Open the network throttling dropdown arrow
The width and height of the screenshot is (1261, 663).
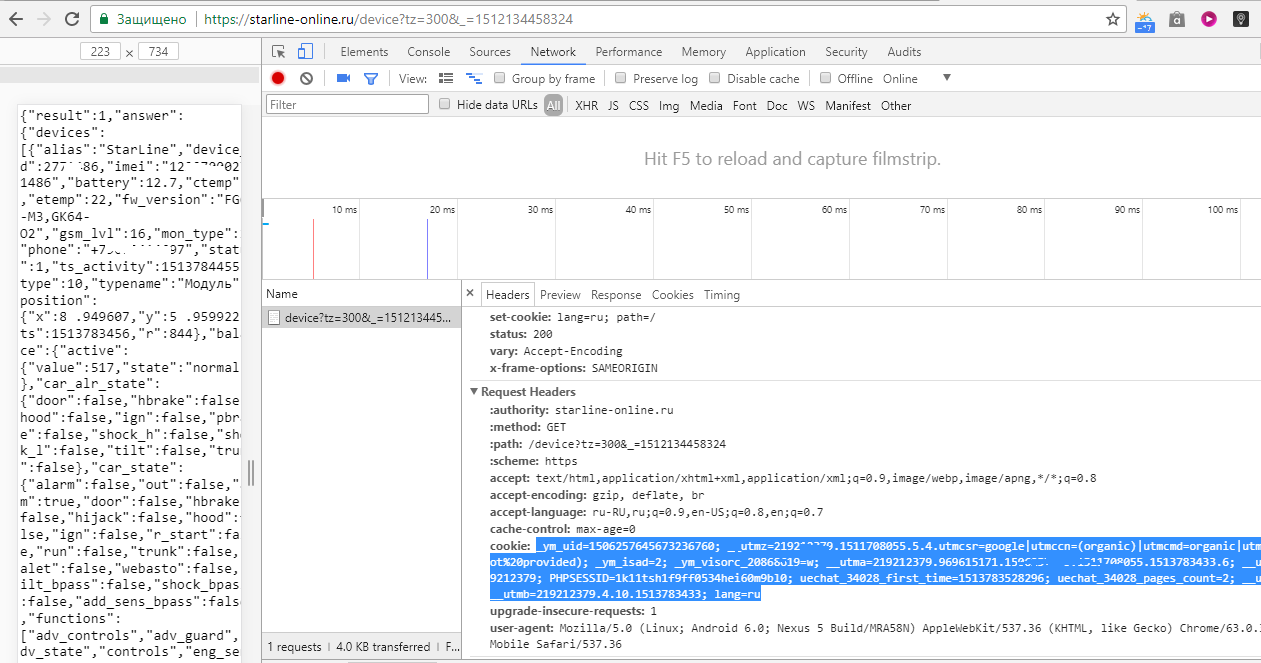(x=946, y=78)
